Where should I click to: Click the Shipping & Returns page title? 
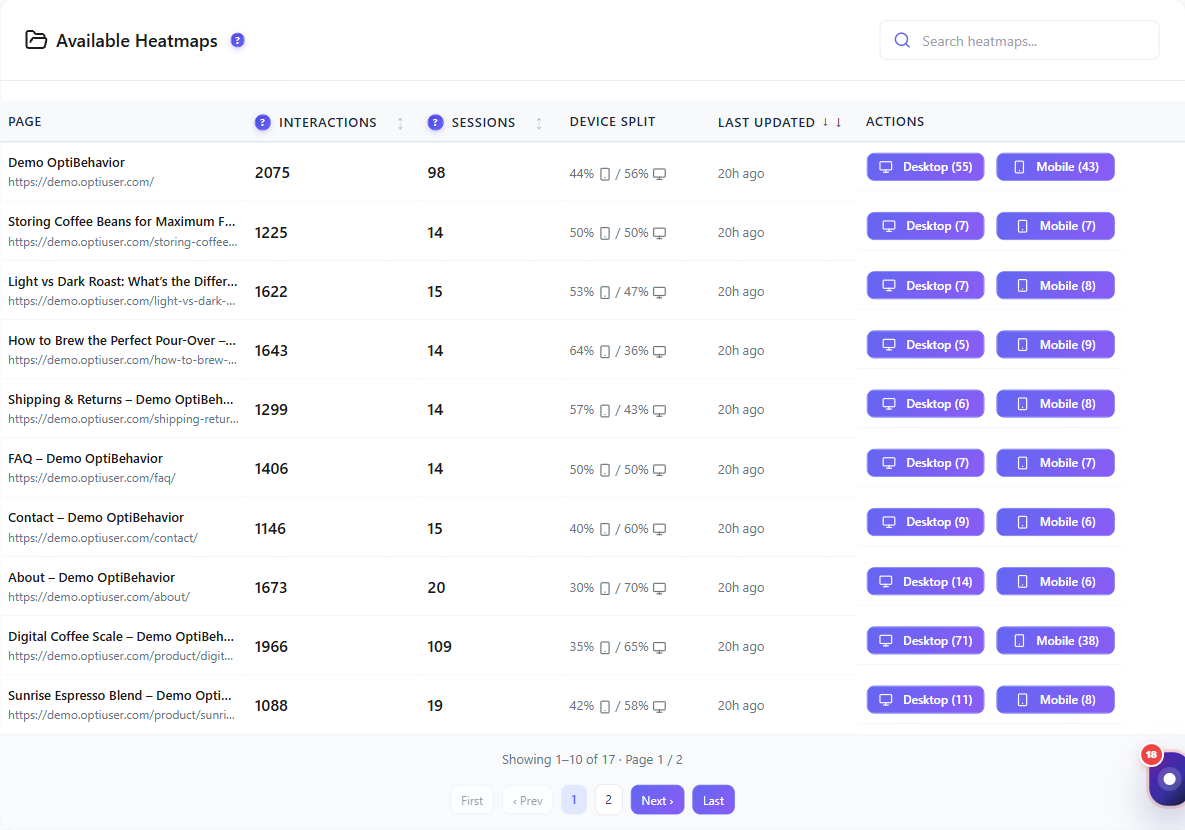pos(121,399)
